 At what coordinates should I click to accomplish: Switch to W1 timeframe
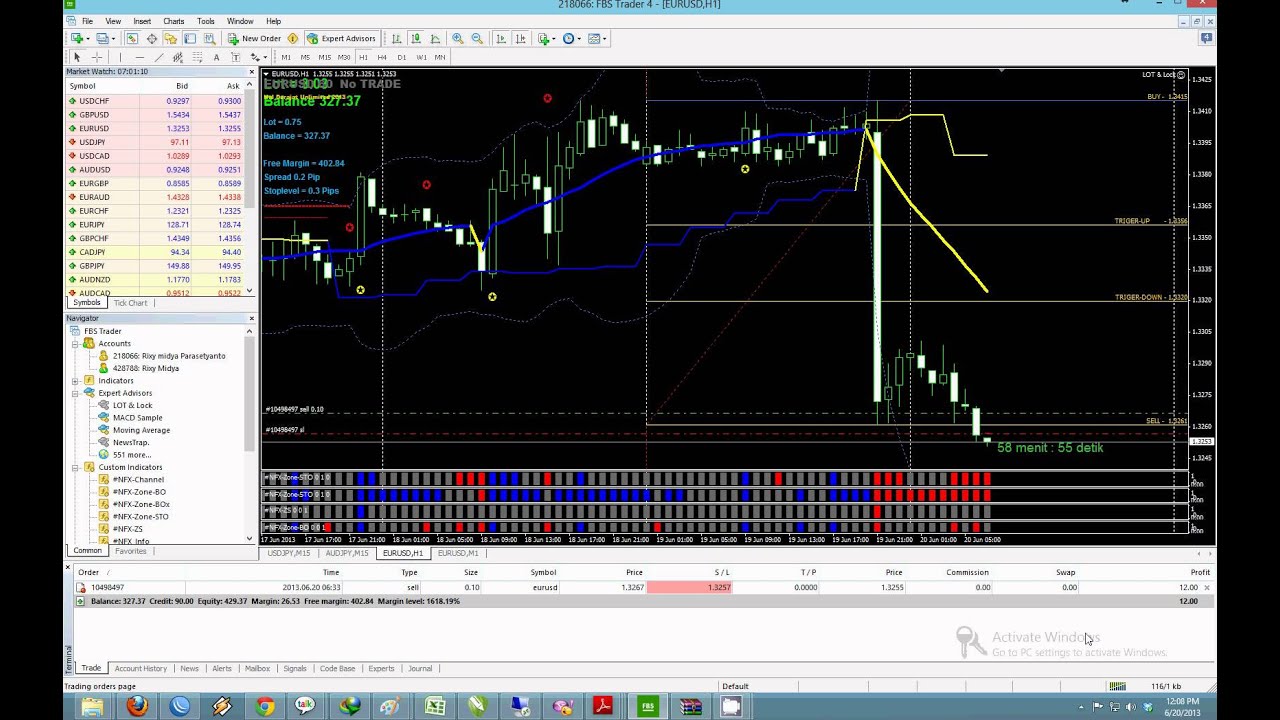coord(421,57)
